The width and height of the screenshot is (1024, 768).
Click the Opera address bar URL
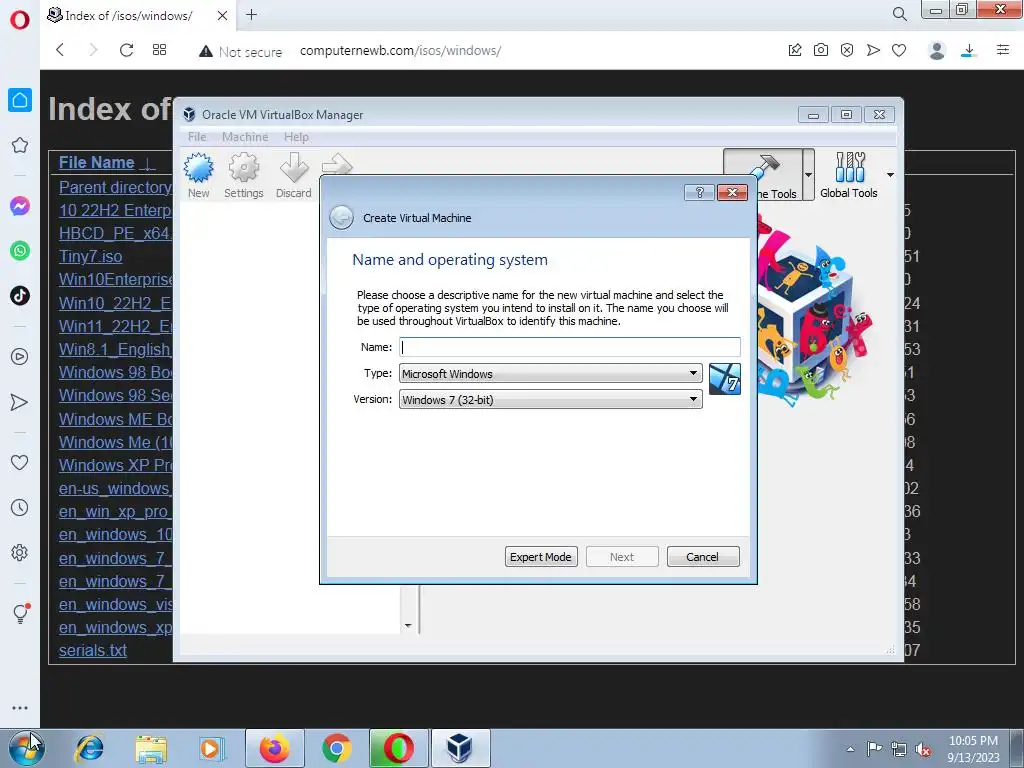pyautogui.click(x=400, y=50)
